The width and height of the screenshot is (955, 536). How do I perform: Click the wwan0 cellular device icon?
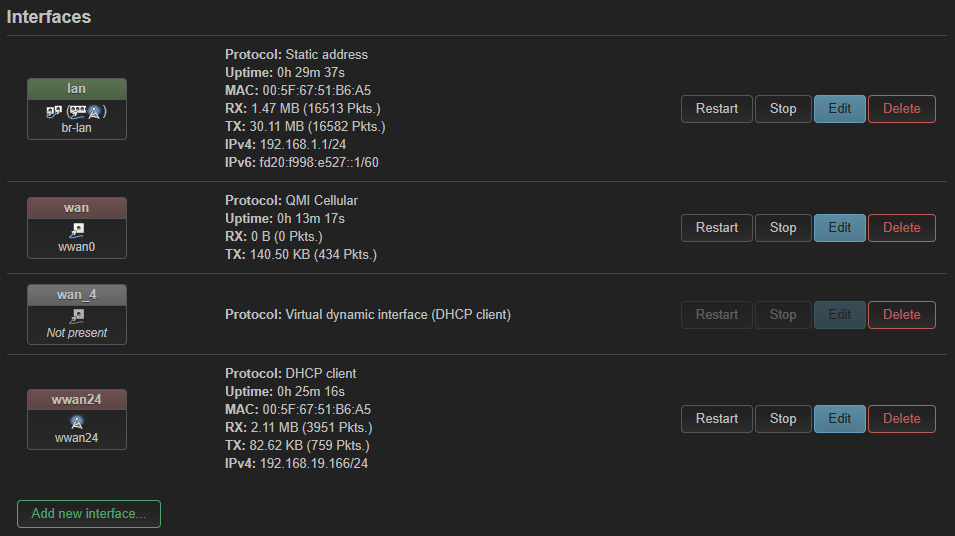[x=77, y=229]
